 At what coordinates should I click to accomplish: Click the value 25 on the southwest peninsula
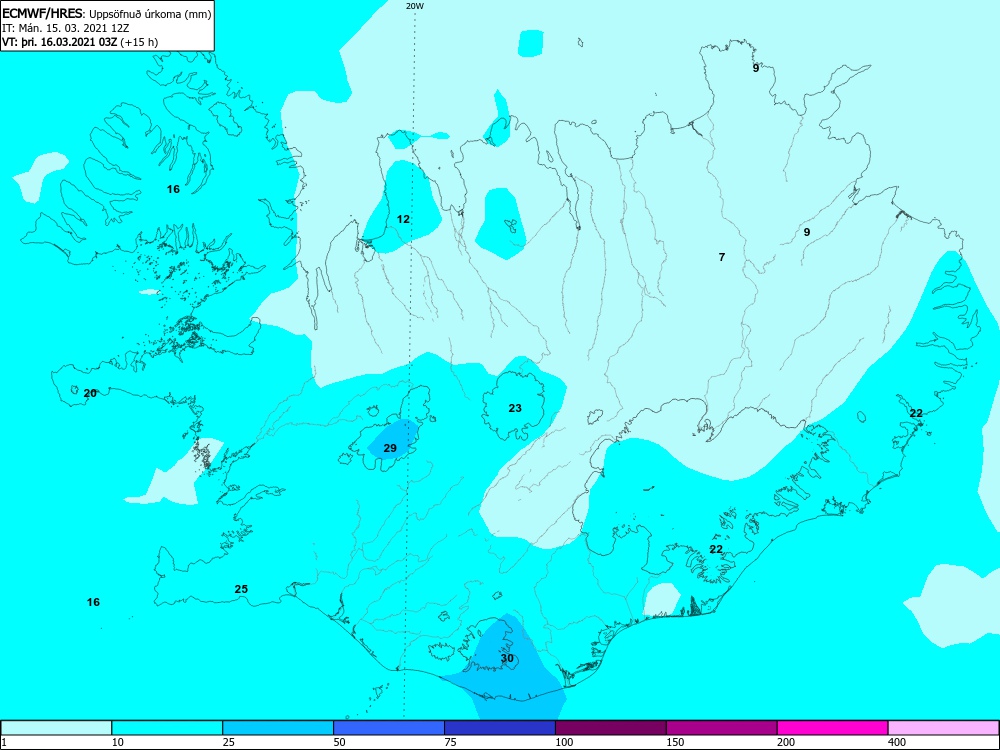coord(241,589)
